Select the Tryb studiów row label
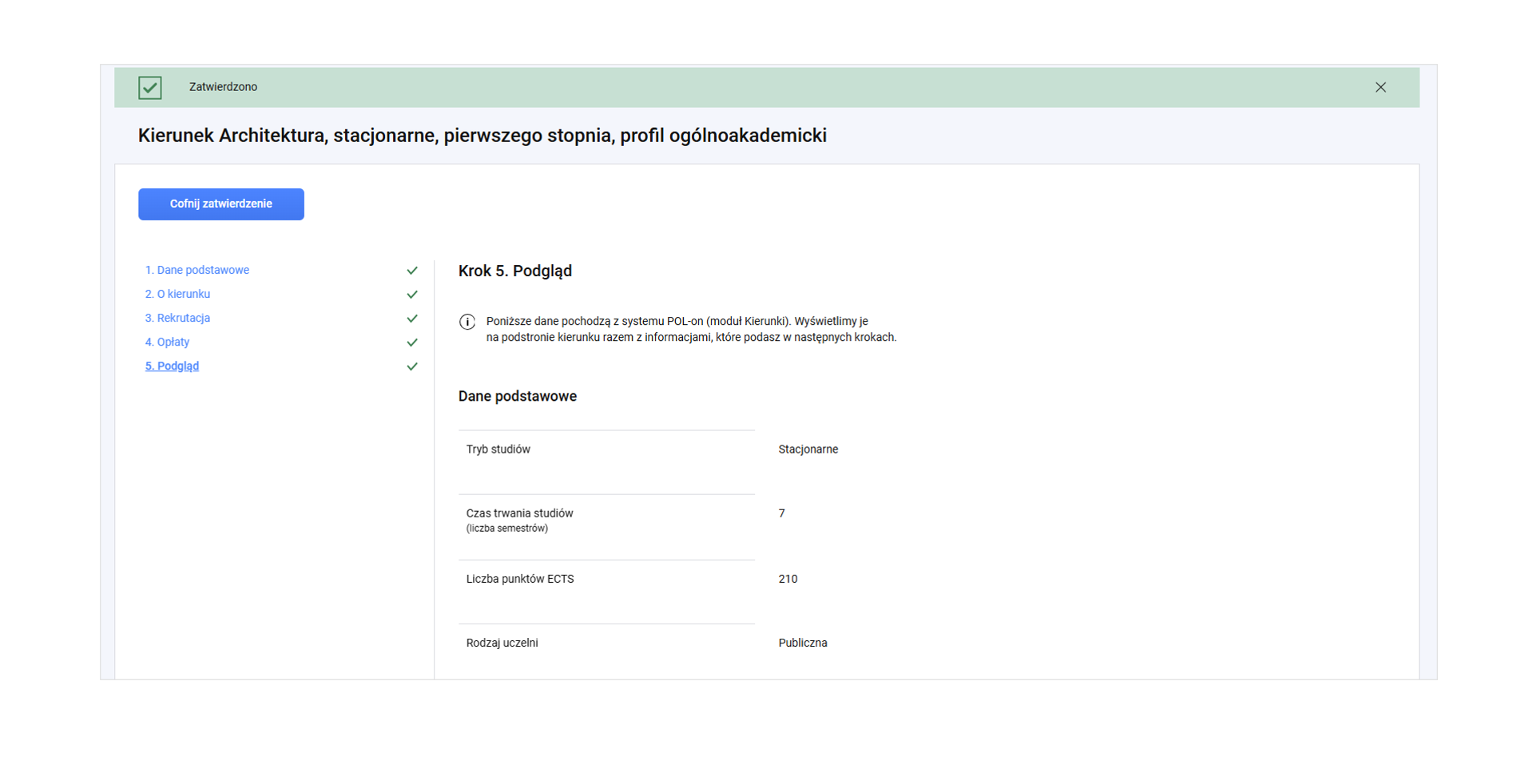Viewport: 1533px width, 784px height. click(x=498, y=449)
